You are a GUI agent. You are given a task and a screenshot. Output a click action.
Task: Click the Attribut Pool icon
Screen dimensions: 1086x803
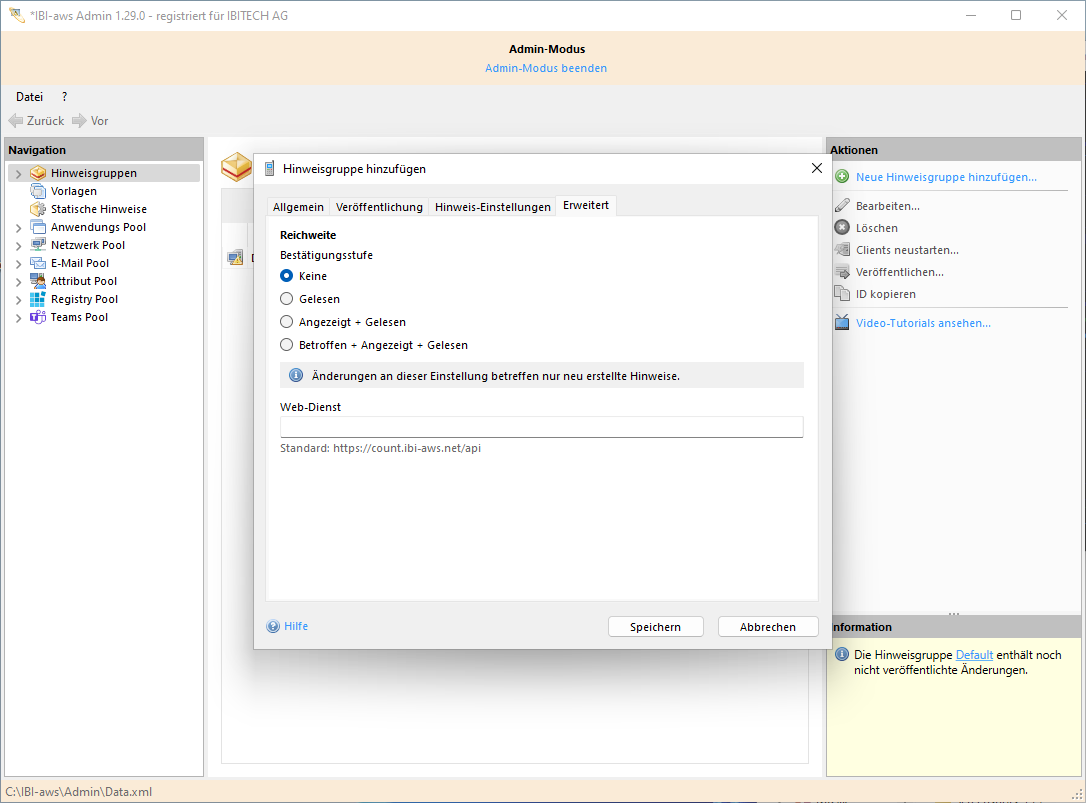click(38, 281)
